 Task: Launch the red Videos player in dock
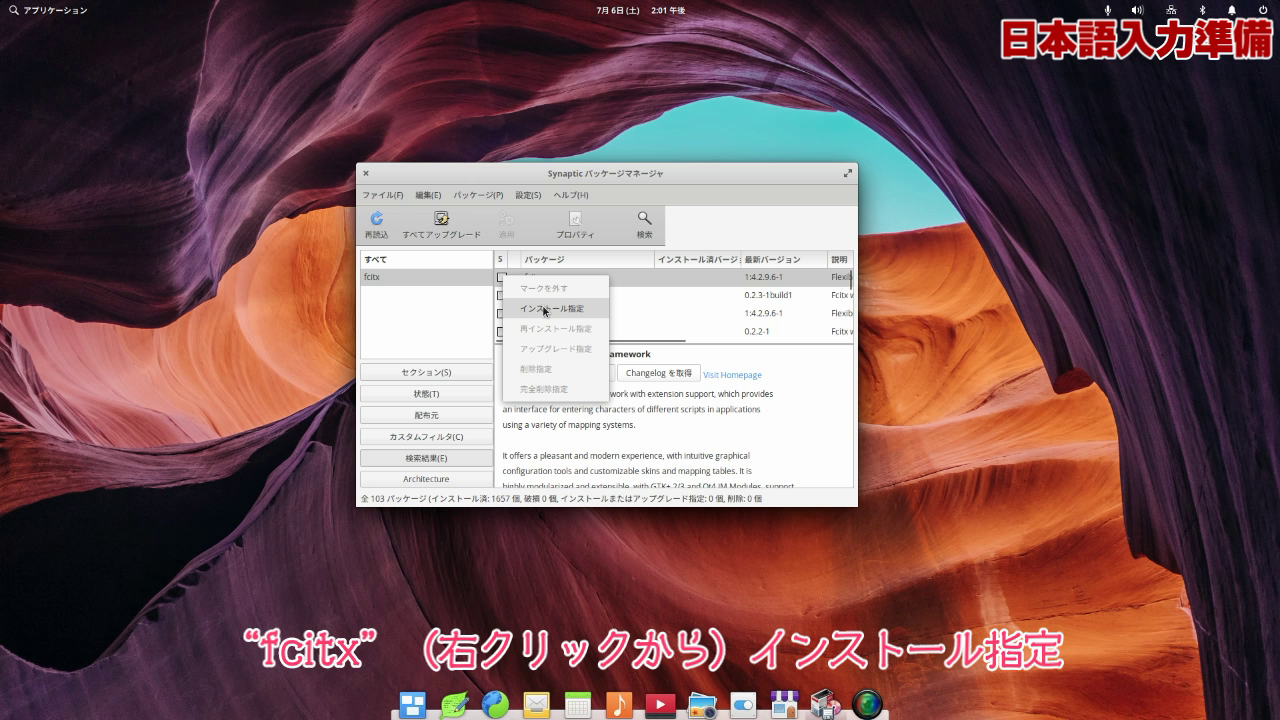[x=660, y=705]
